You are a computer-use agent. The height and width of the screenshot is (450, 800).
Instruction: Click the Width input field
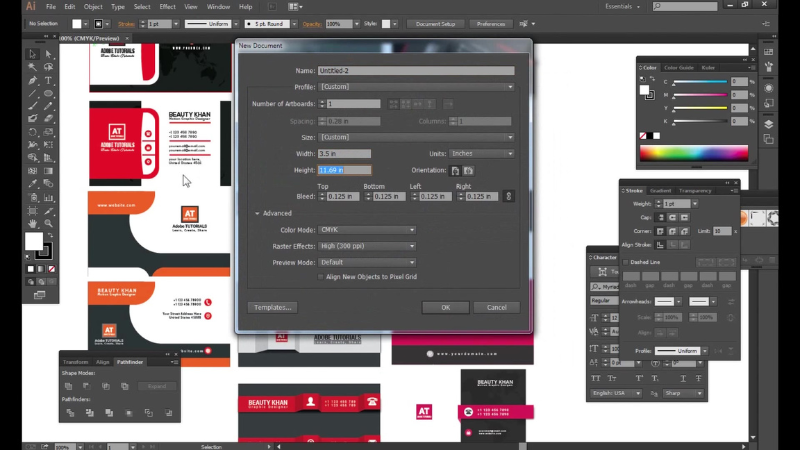click(344, 154)
